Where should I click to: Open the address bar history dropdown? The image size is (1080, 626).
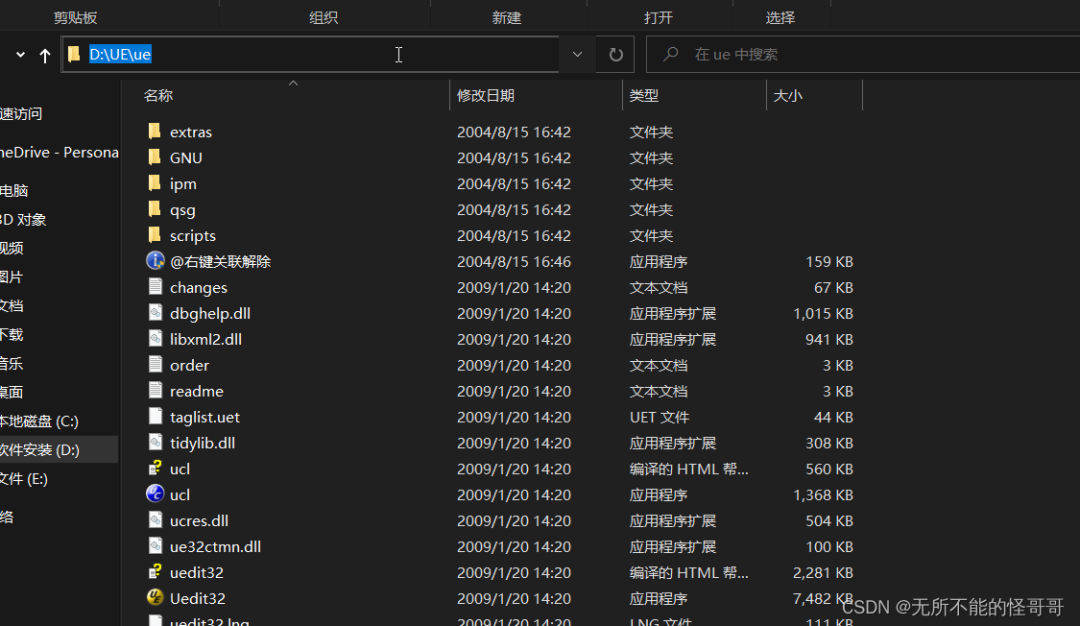[577, 55]
